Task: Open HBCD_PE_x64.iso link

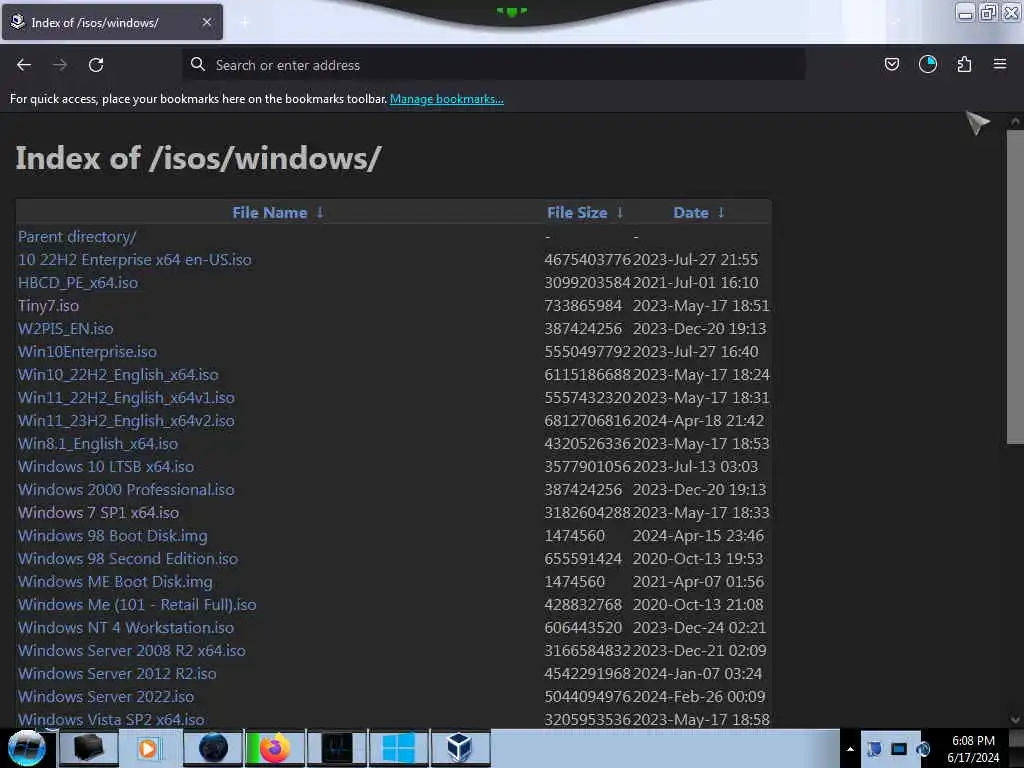Action: 78,283
